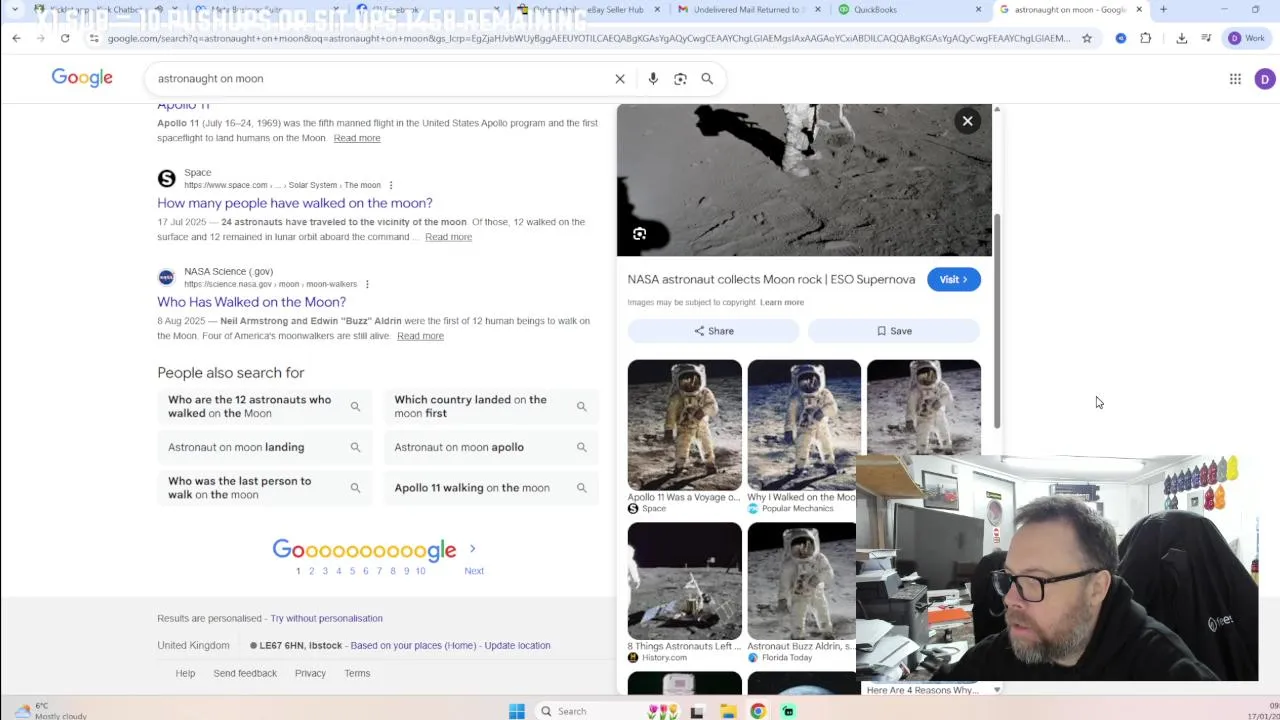Share the previewed image
Screen dimensions: 1280x720
[x=714, y=331]
